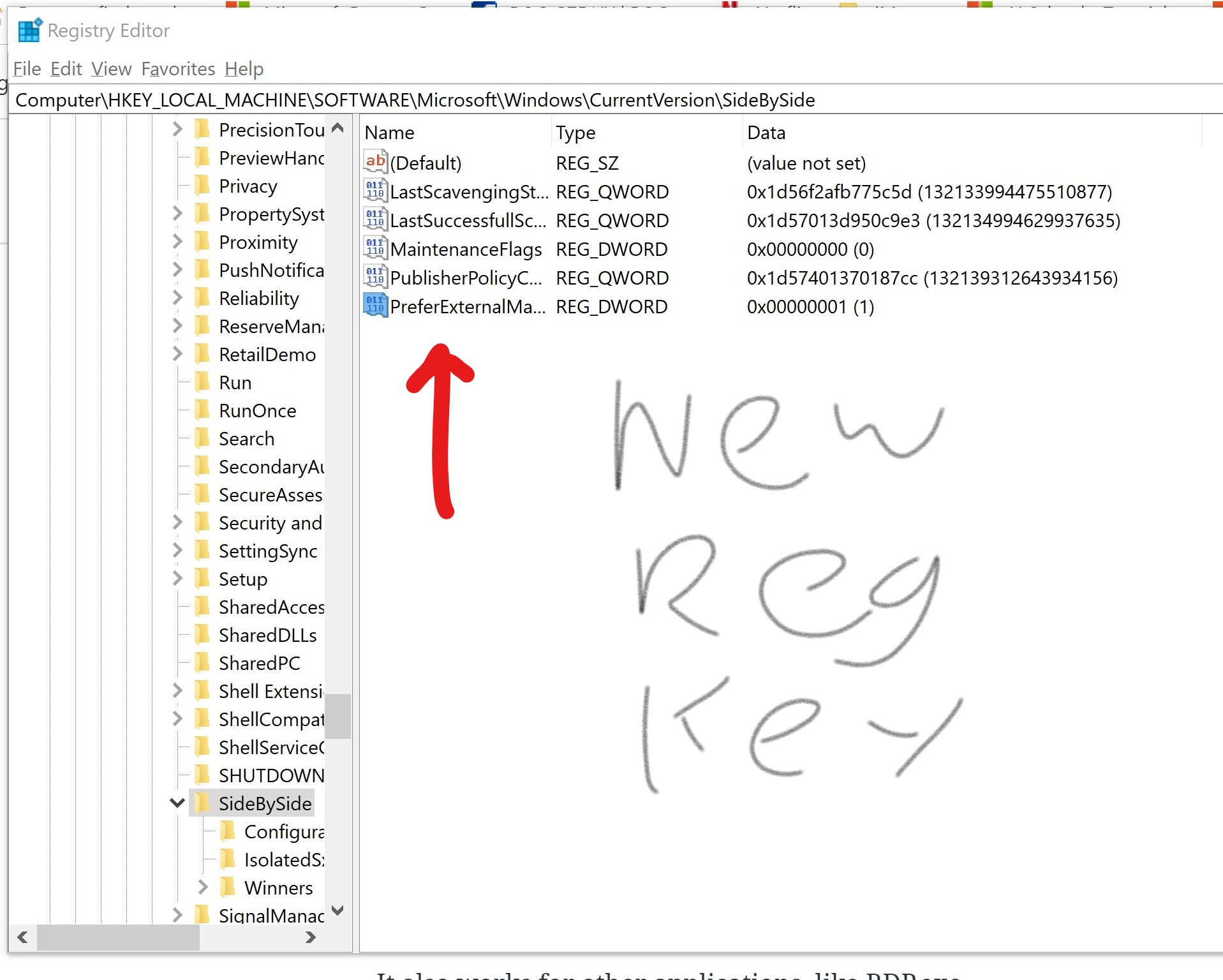This screenshot has height=980, width=1223.
Task: Select the PreferExternalMa... value icon
Action: (x=375, y=305)
